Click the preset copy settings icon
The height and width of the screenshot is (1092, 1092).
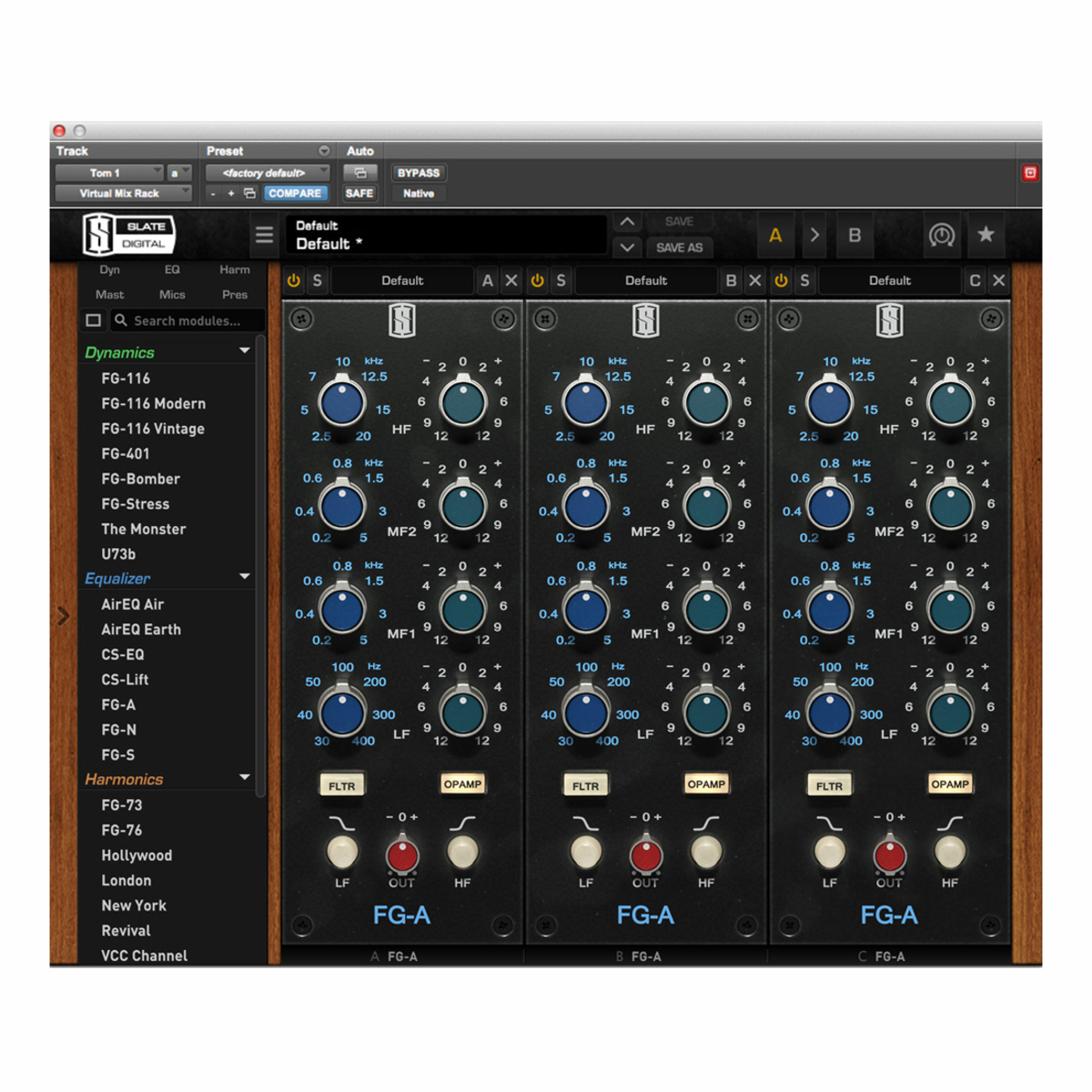pos(249,194)
